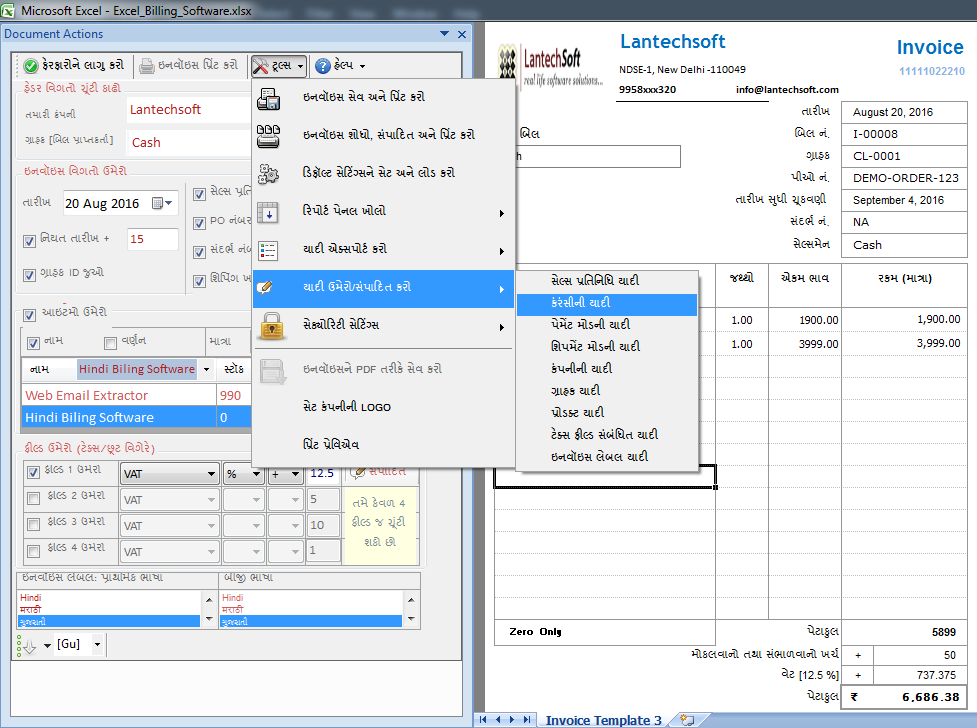Viewport: 977px width, 728px height.
Task: Click the blue Help question mark icon
Action: point(323,65)
